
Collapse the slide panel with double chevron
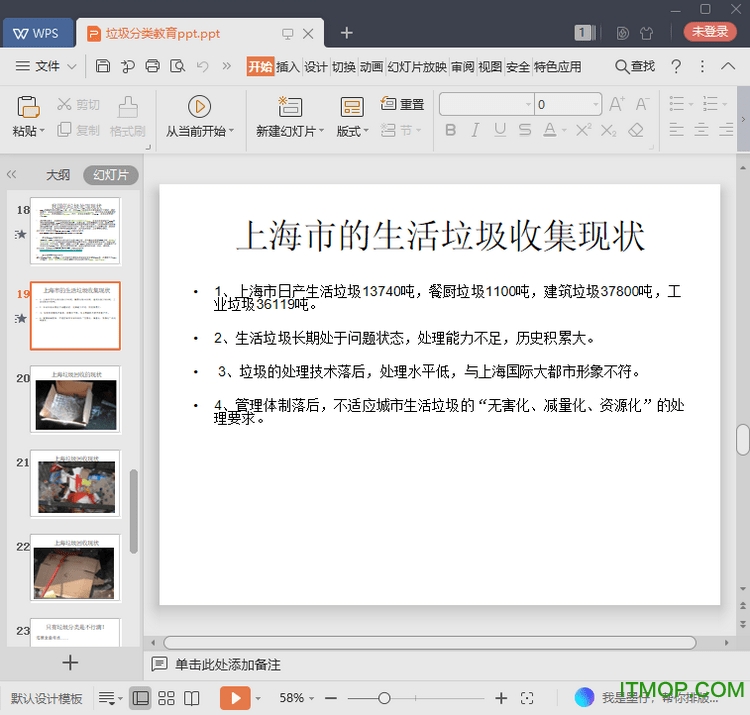tap(11, 175)
